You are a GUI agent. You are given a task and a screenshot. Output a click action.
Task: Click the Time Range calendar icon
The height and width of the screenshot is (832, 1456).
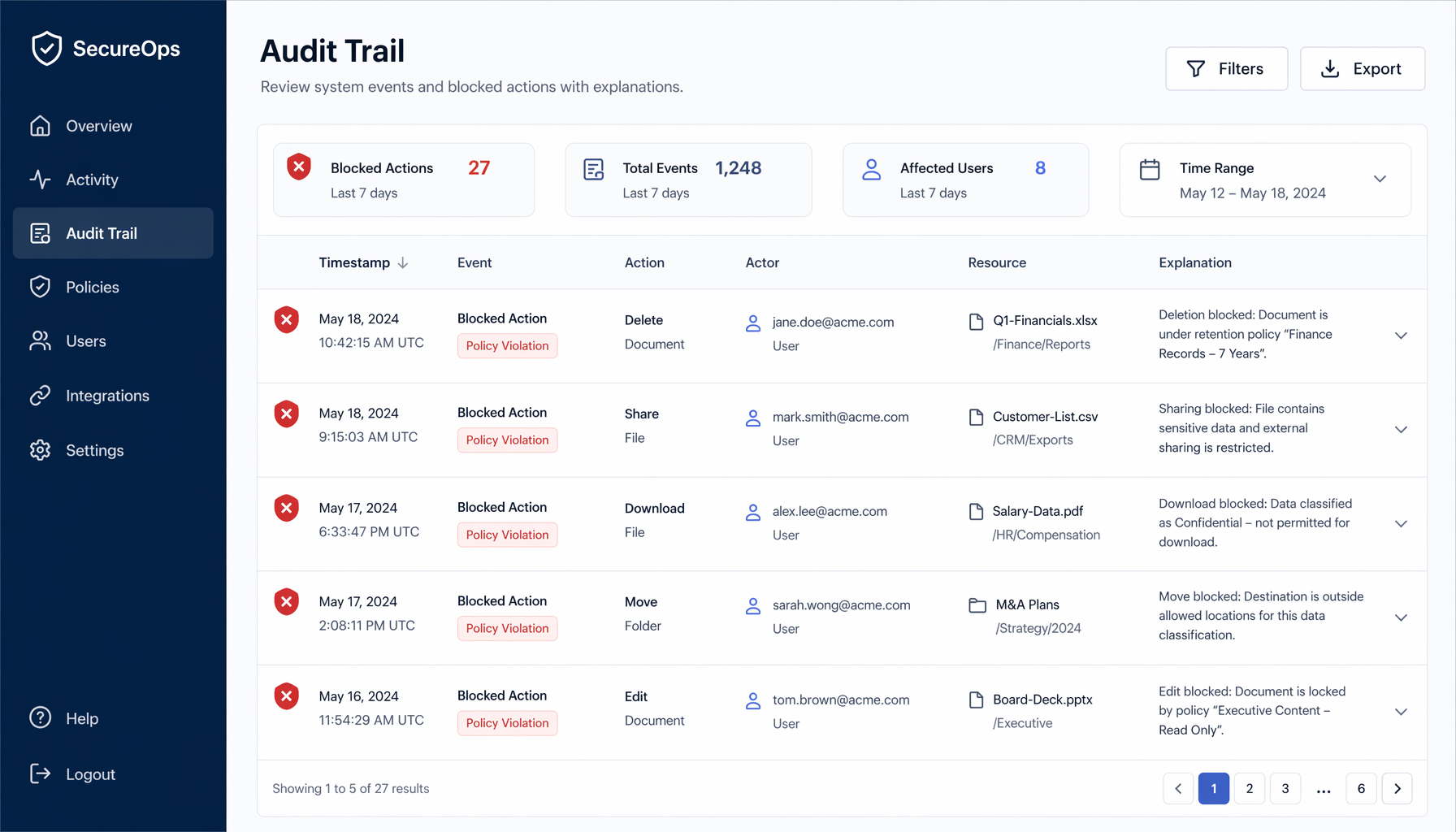(x=1150, y=169)
